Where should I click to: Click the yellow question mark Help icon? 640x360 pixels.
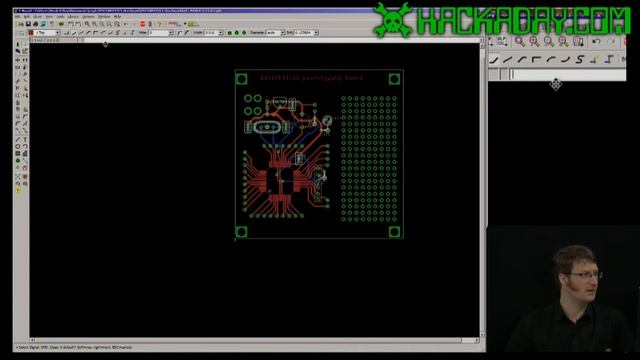pos(160,24)
